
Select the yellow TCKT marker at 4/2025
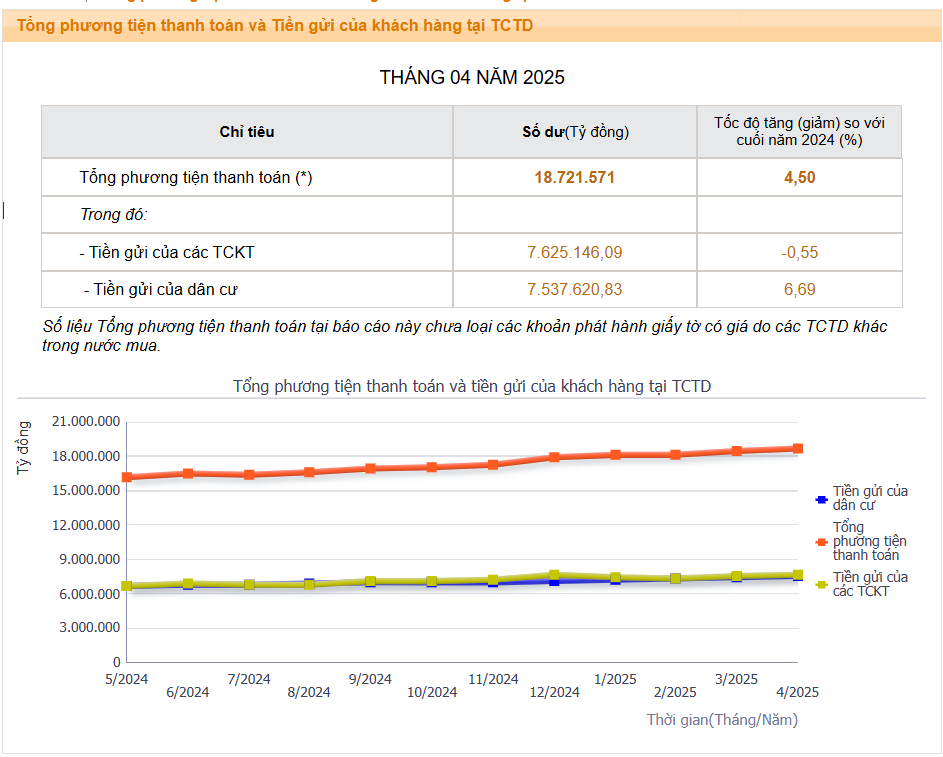tap(797, 575)
